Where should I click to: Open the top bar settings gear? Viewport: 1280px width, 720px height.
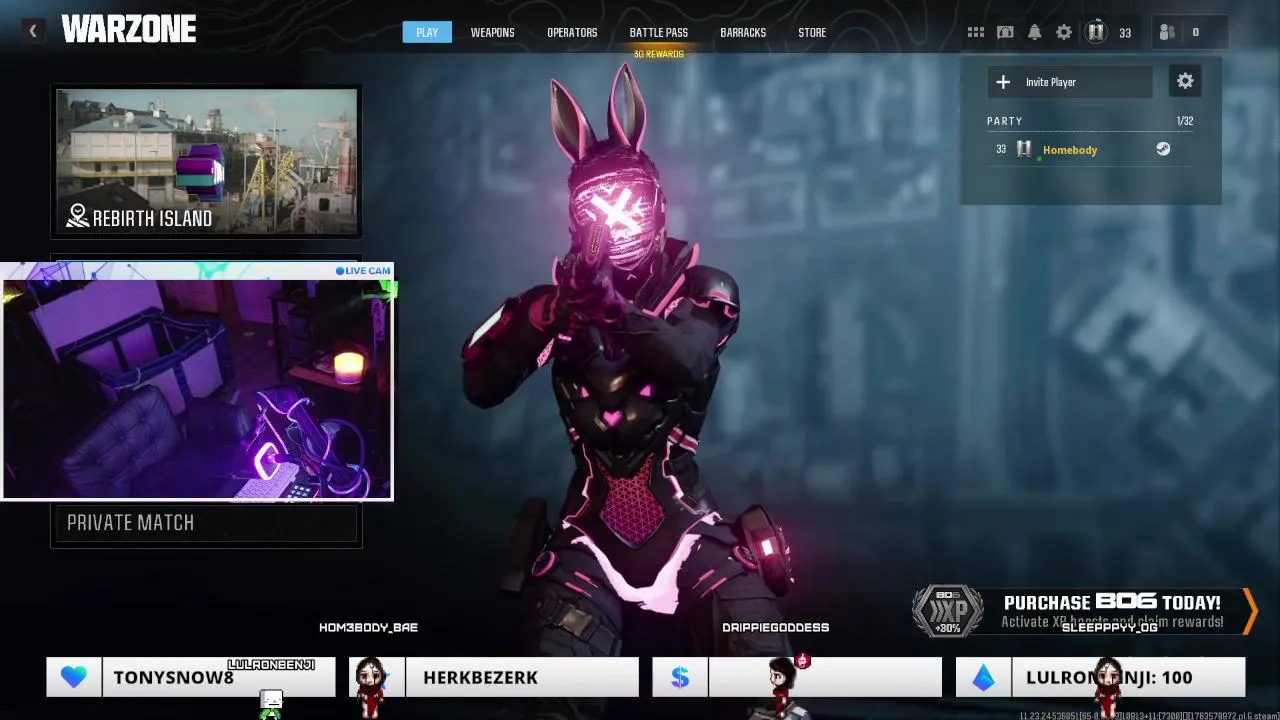(1064, 33)
